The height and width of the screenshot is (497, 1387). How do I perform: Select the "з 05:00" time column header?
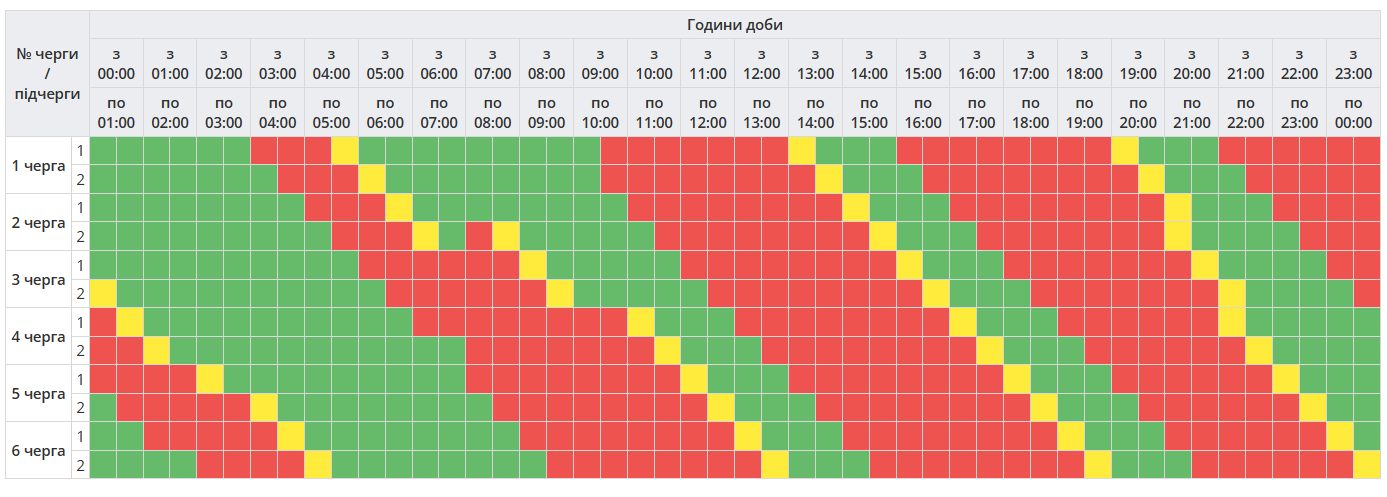385,63
